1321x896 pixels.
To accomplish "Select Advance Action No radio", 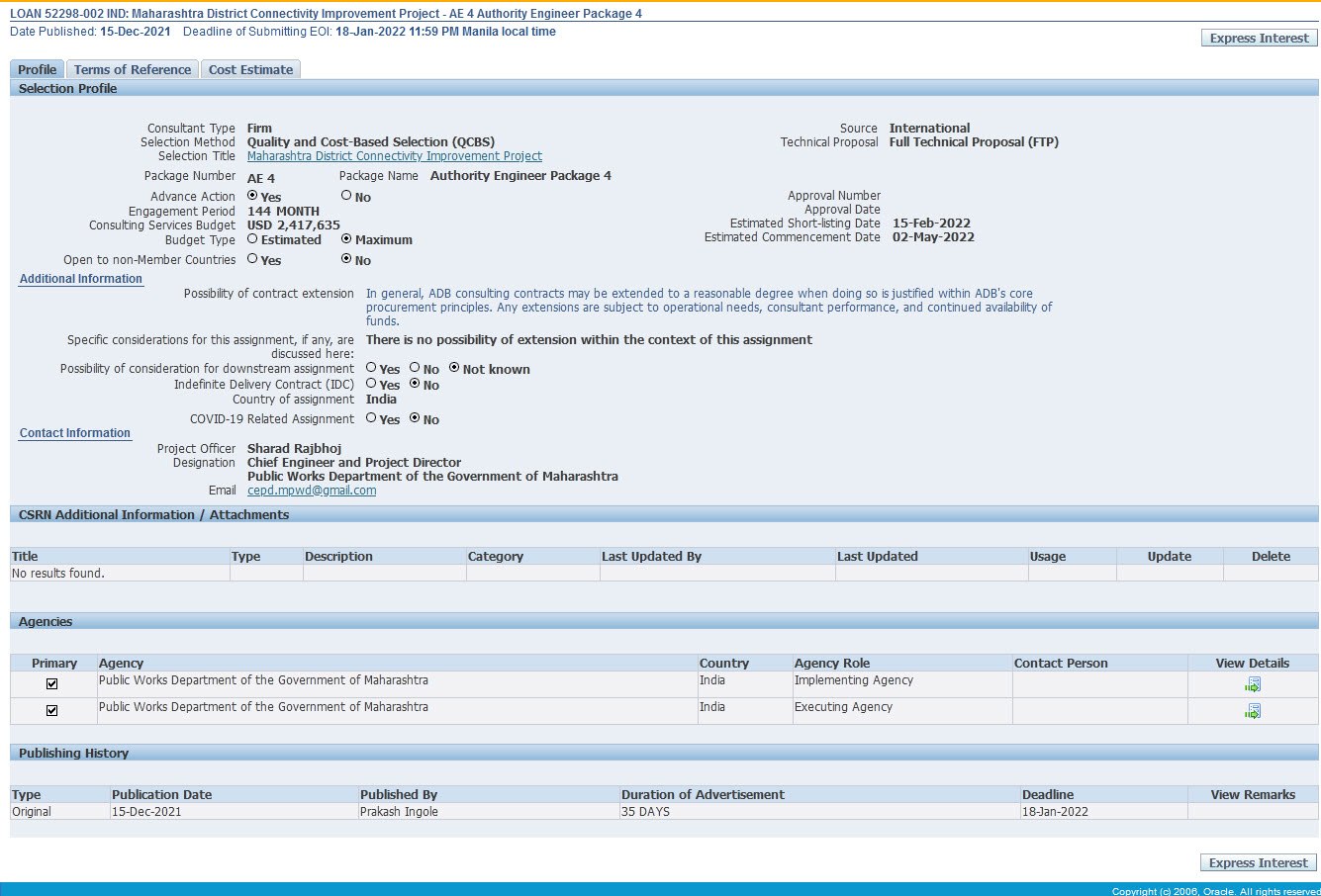I will tap(346, 196).
